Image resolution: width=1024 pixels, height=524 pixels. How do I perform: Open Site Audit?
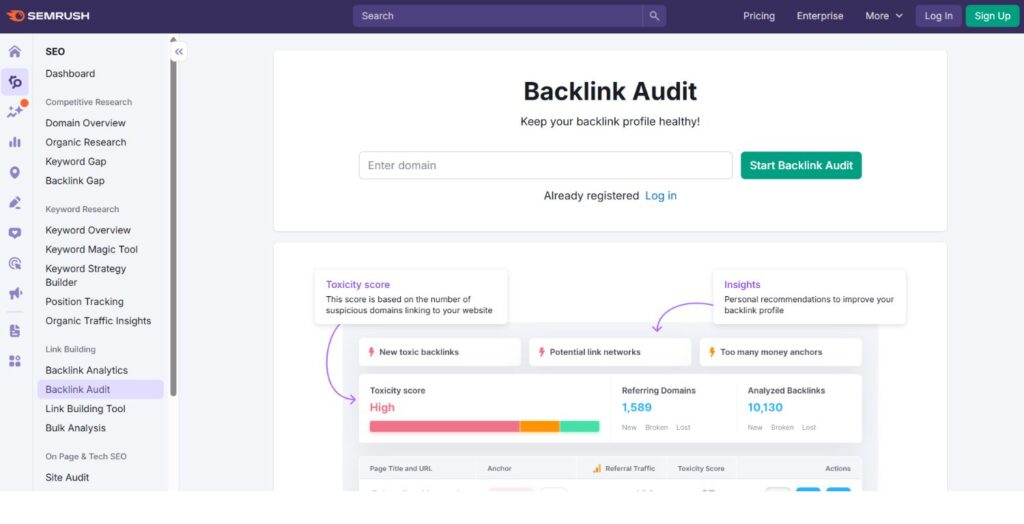click(67, 477)
